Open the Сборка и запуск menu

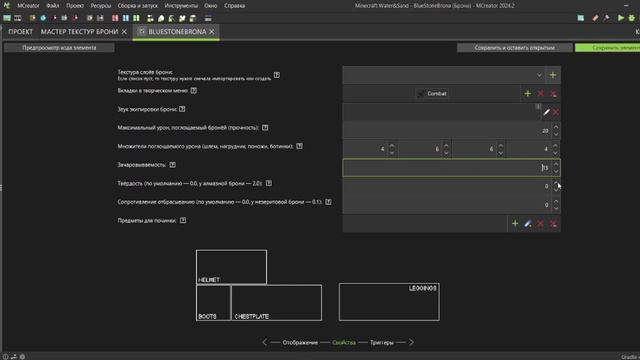pos(138,6)
